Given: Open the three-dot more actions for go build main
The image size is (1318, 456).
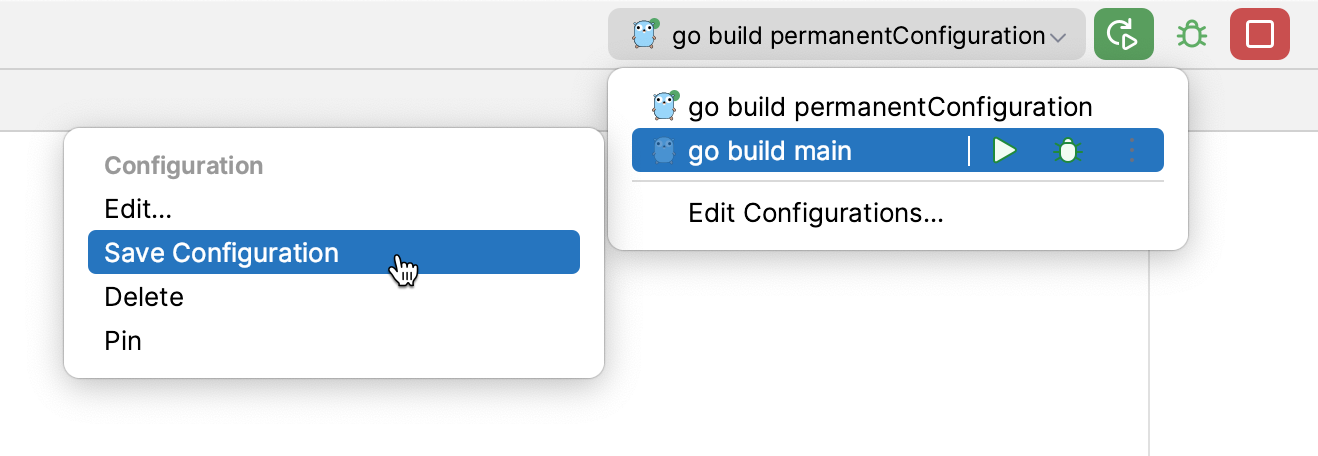Looking at the screenshot, I should 1132,151.
